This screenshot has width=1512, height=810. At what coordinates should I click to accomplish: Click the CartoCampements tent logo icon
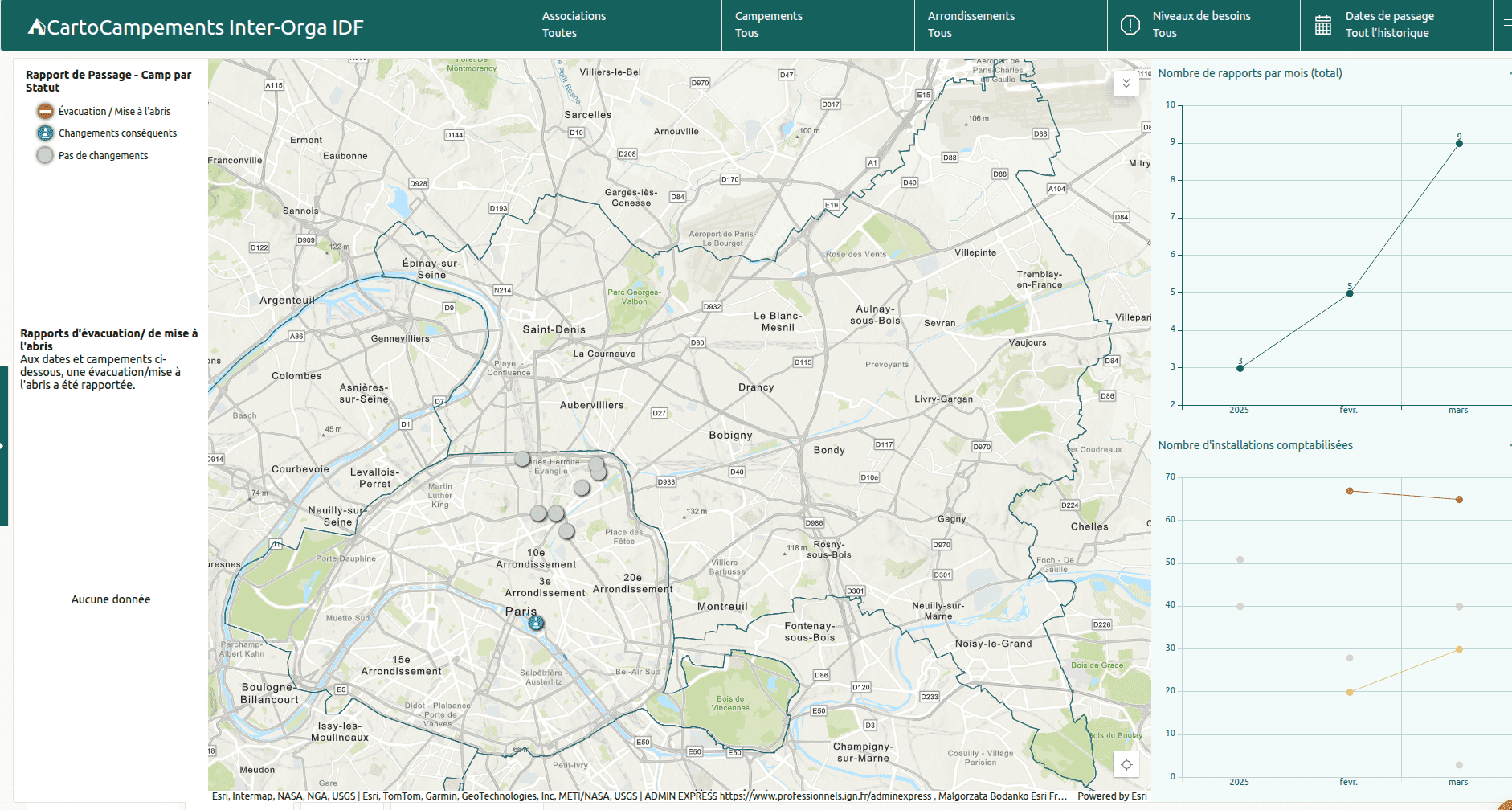pyautogui.click(x=37, y=27)
